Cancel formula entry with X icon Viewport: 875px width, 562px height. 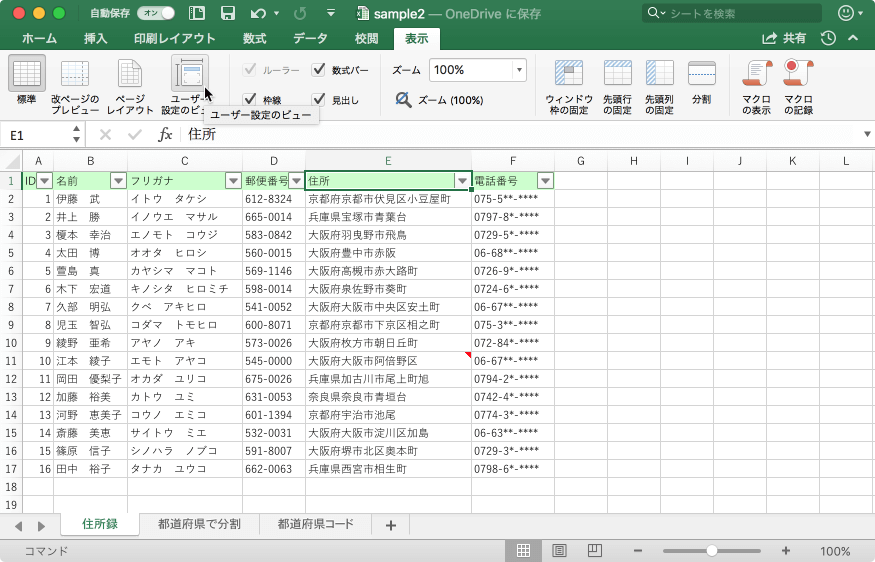[105, 135]
